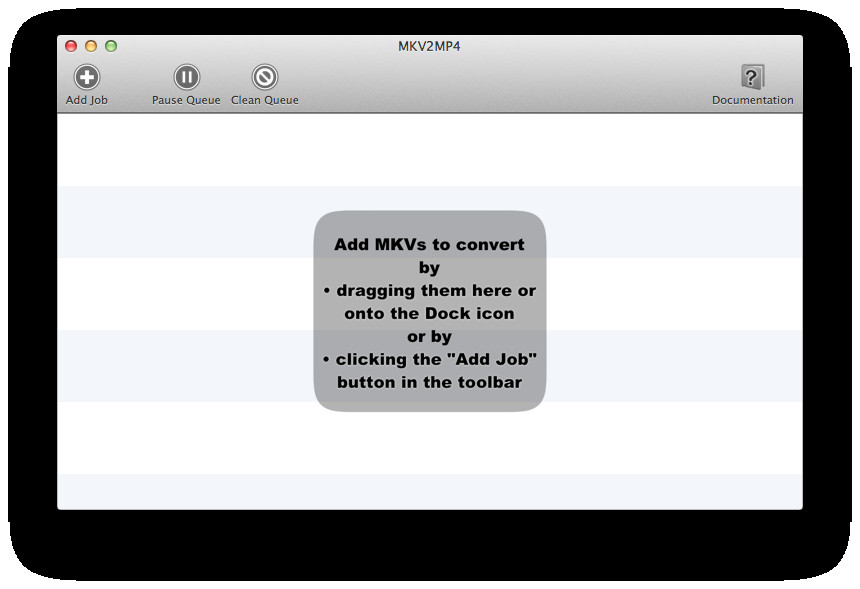Click the "Add MKVs to convert" hint text
This screenshot has width=860, height=589.
pos(429,245)
